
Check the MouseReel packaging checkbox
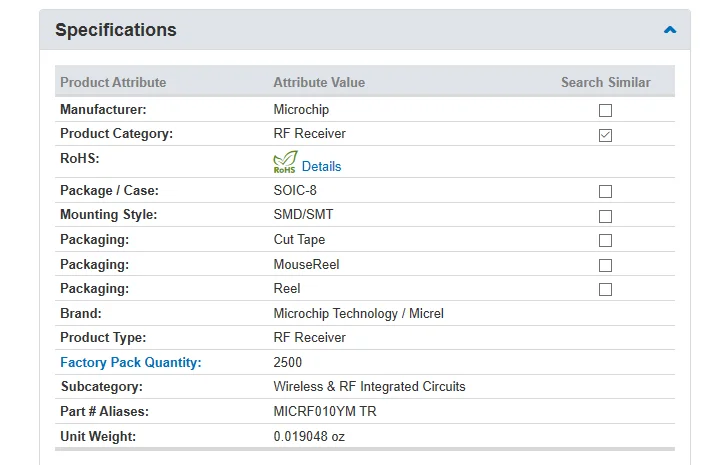(x=605, y=265)
